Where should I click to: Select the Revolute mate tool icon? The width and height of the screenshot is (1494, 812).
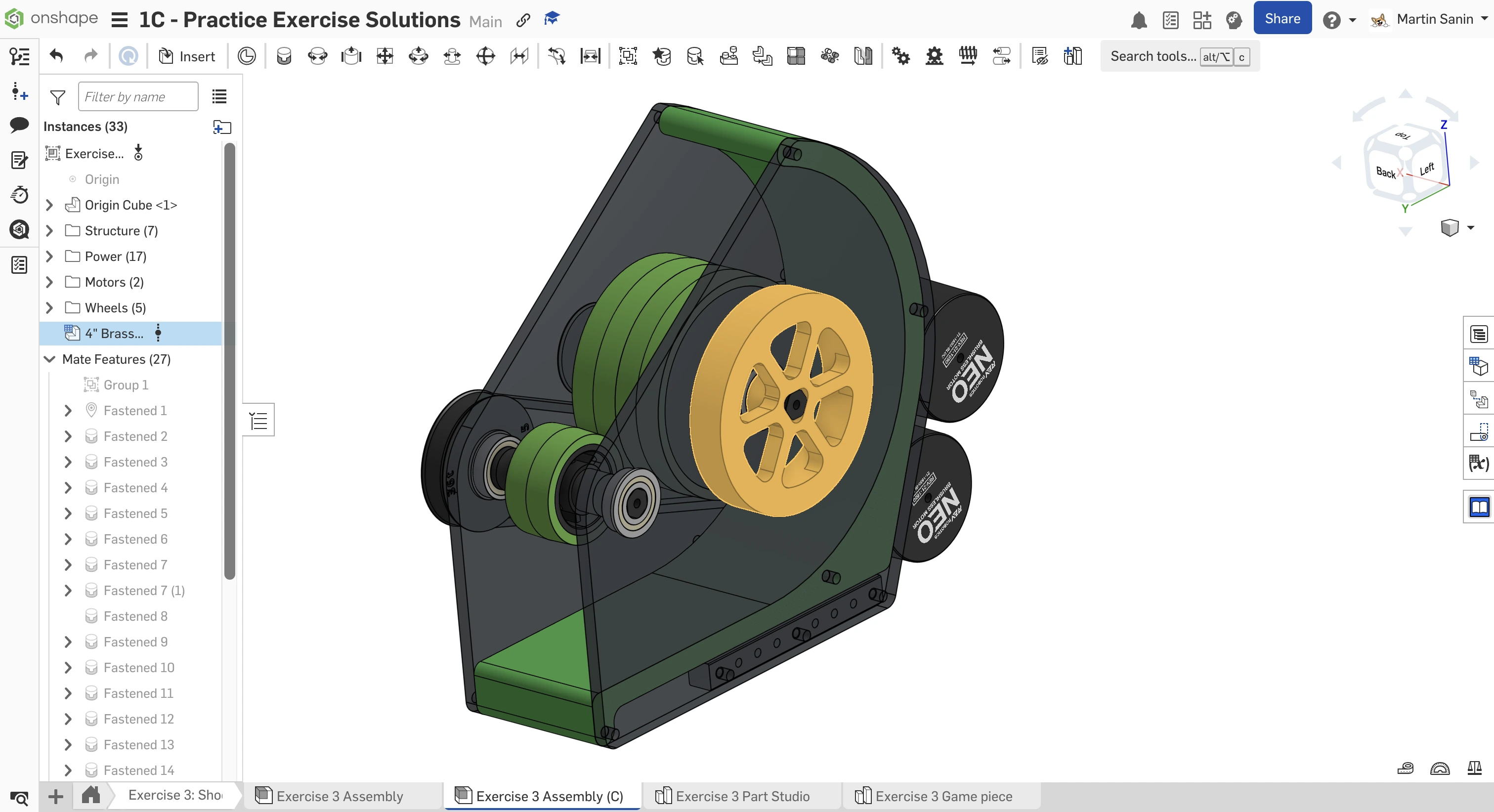click(317, 56)
